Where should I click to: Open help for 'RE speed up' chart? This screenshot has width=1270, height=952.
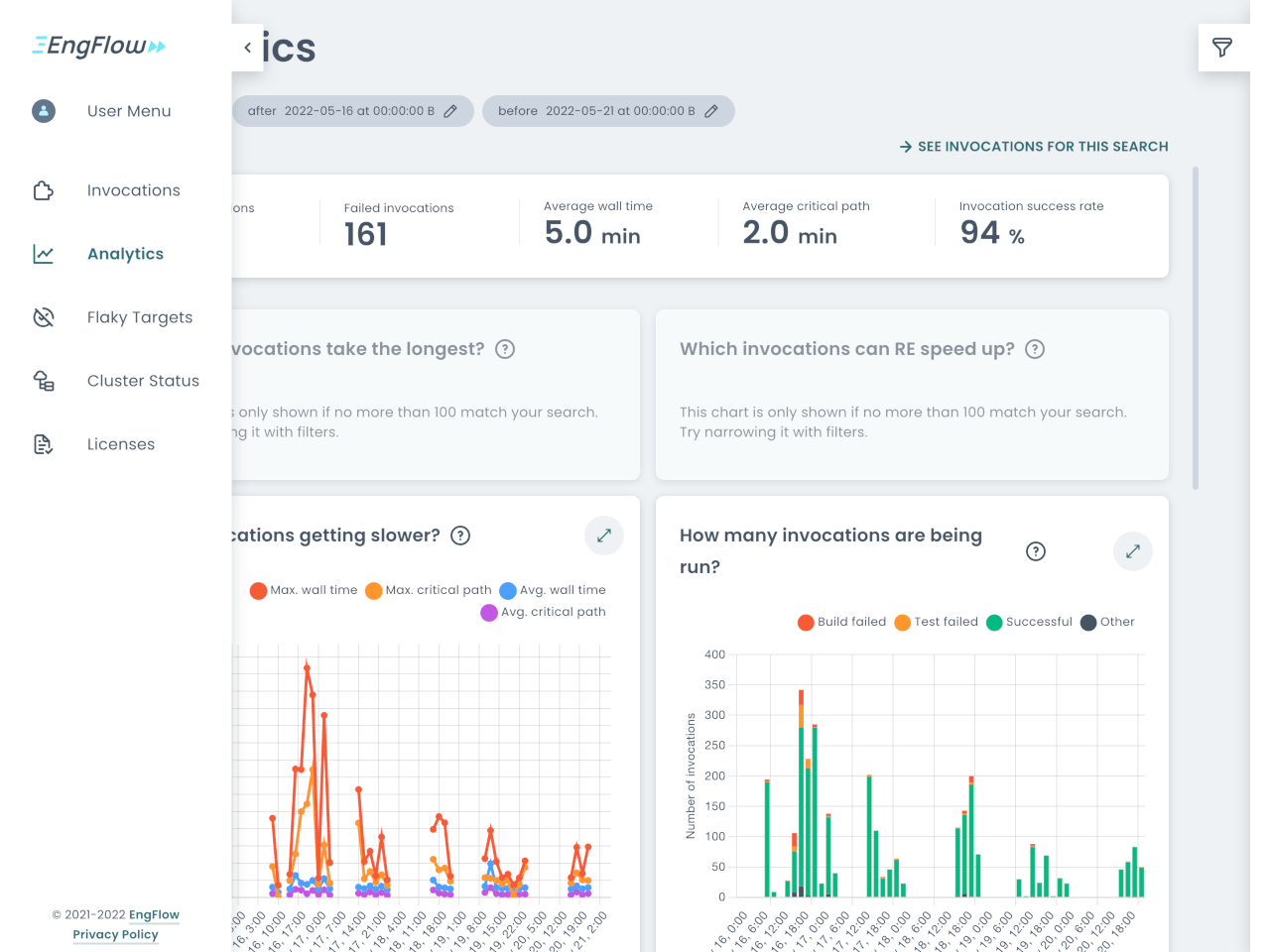(1035, 349)
